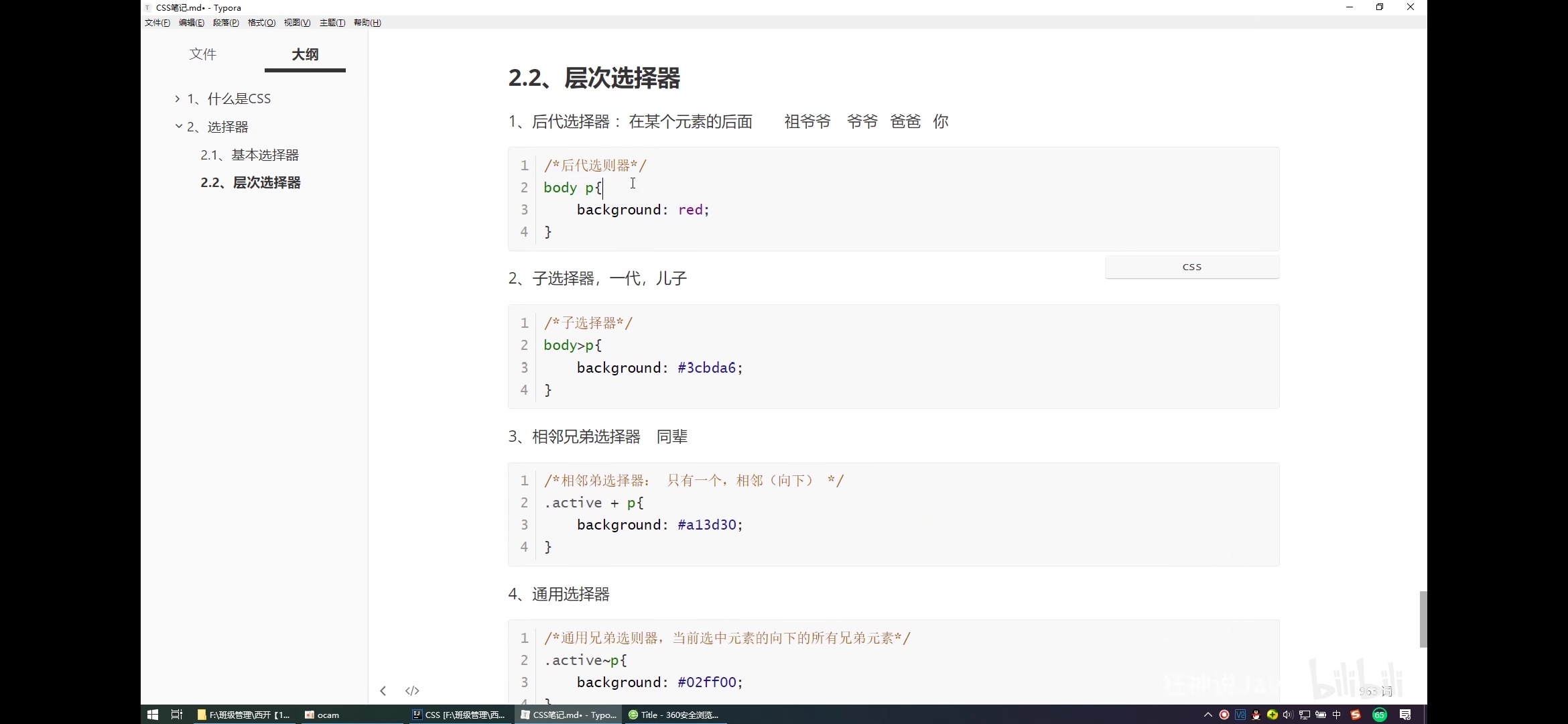The image size is (1568, 724).
Task: Toggle source code mode icon
Action: tap(412, 690)
